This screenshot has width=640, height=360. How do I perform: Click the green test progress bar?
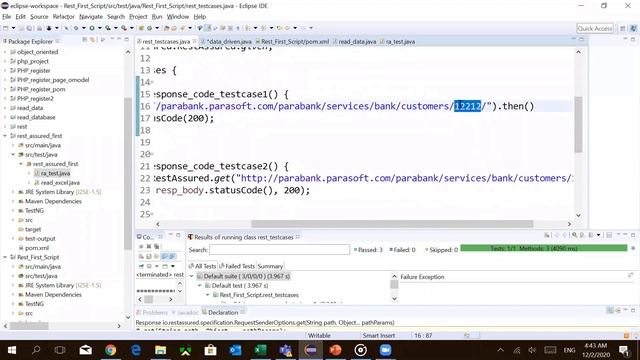(544, 248)
